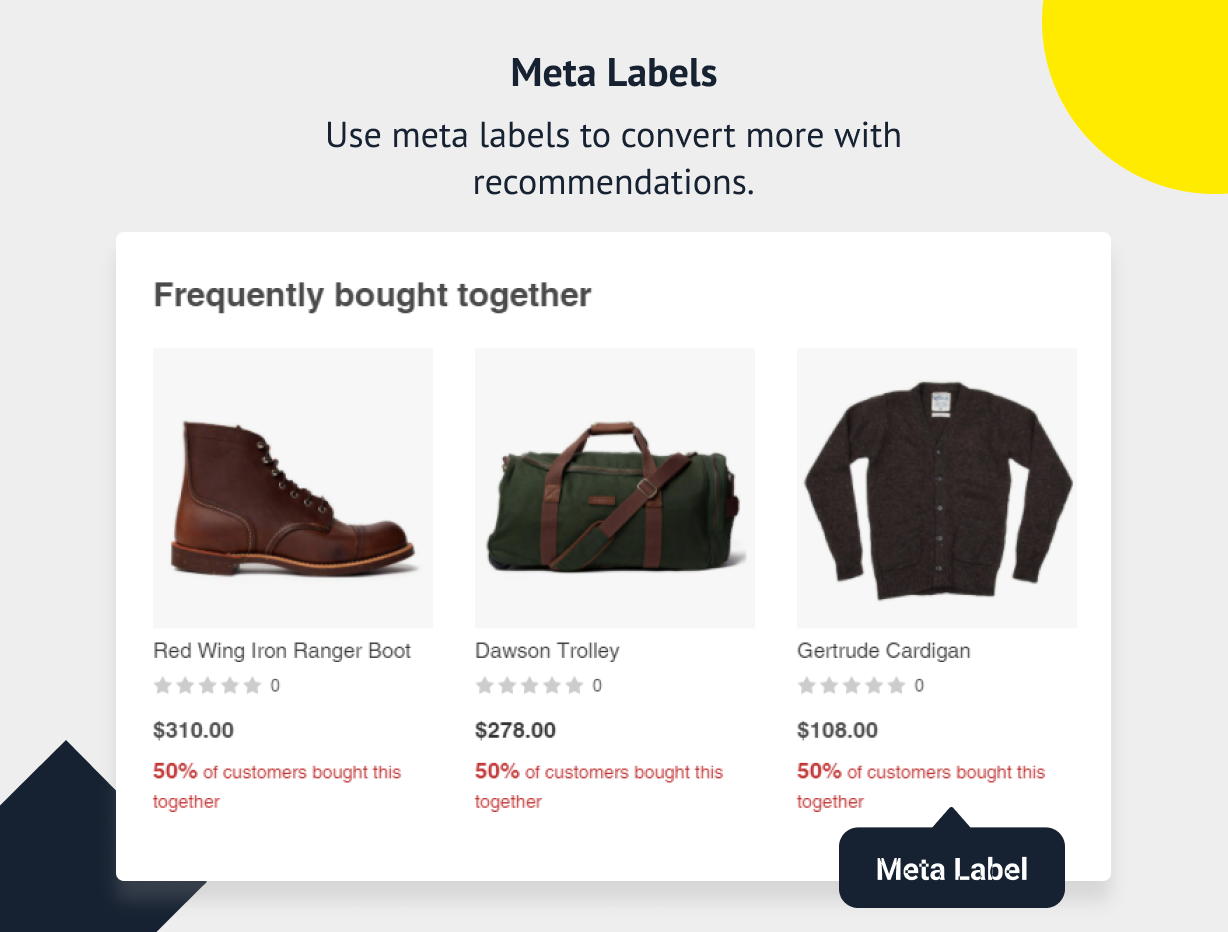Open the Gertrude Cardigan product image

pyautogui.click(x=937, y=488)
